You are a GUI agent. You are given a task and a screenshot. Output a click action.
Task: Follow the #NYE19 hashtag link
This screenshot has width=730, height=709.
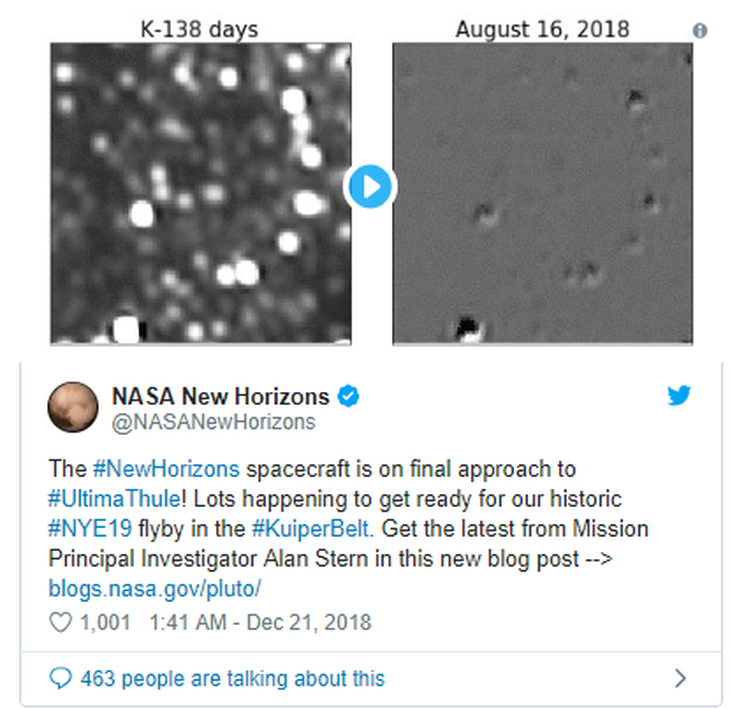(90, 529)
